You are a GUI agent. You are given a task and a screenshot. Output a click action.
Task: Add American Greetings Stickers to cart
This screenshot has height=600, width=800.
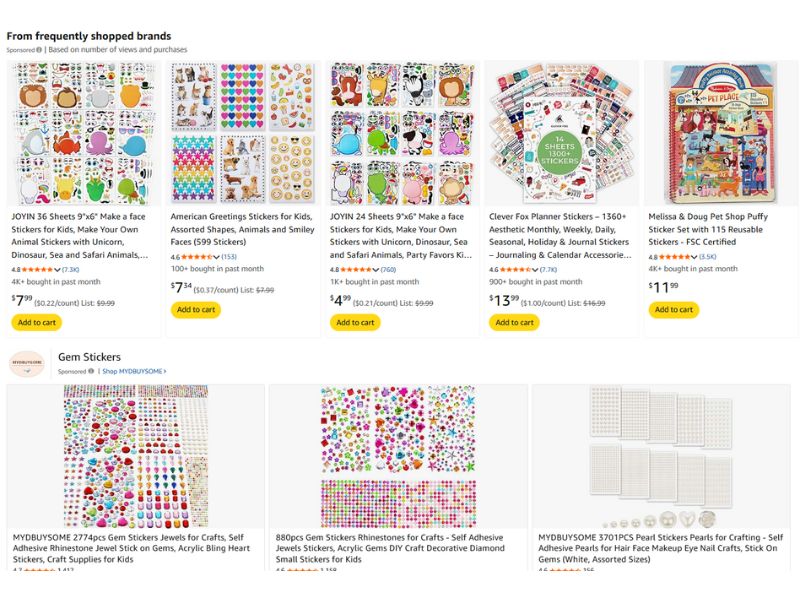(196, 310)
